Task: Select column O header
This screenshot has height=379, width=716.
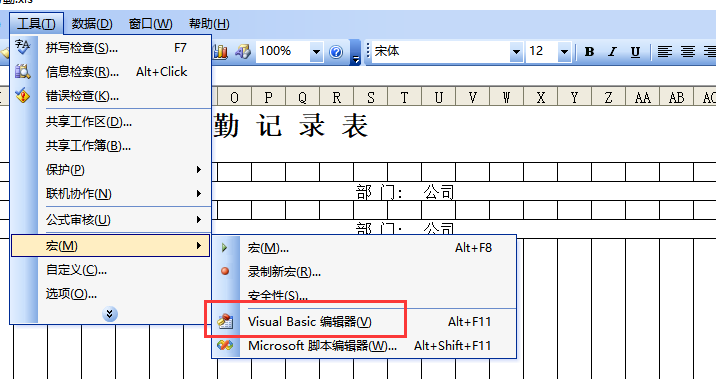Action: pyautogui.click(x=234, y=97)
